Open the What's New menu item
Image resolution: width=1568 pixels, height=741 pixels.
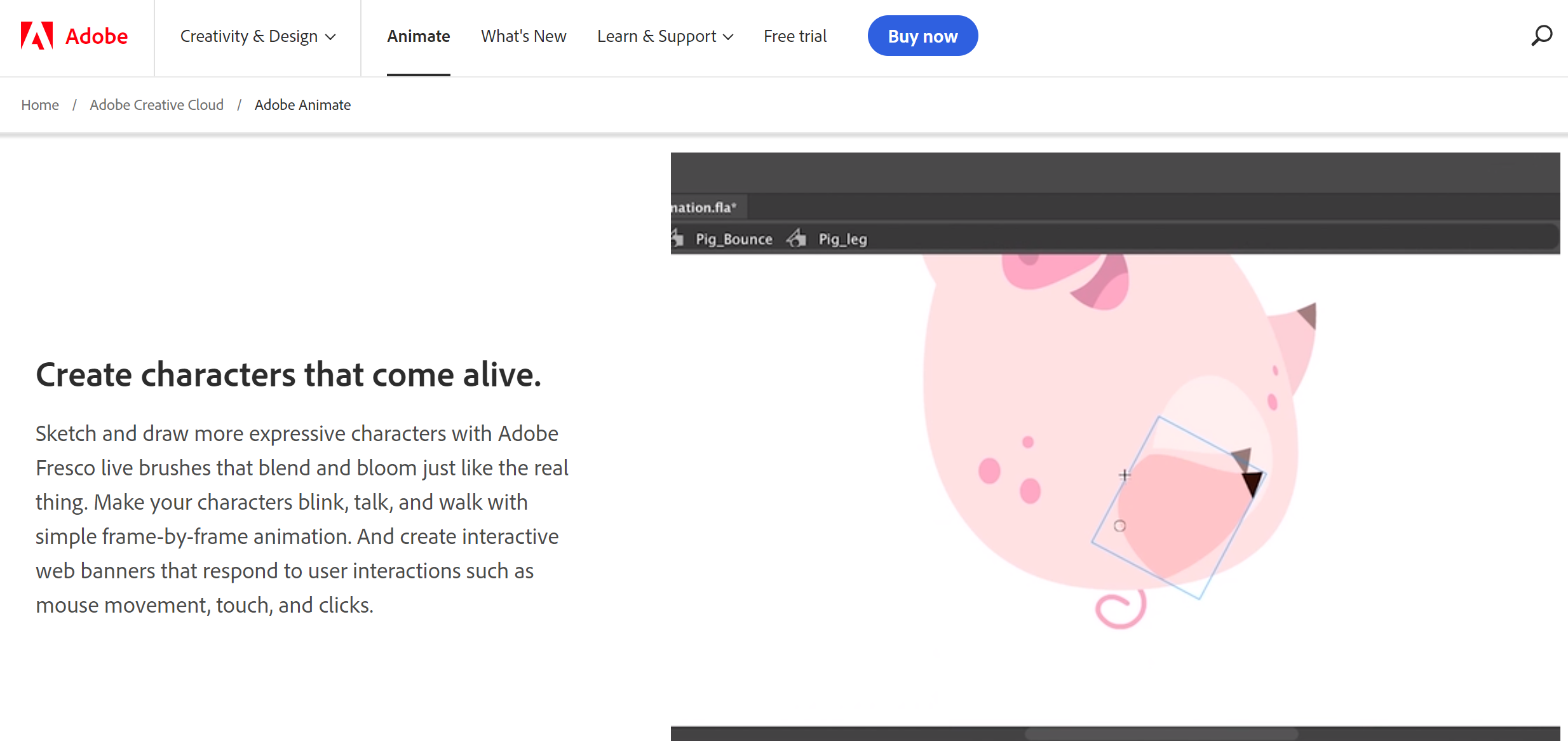coord(524,36)
